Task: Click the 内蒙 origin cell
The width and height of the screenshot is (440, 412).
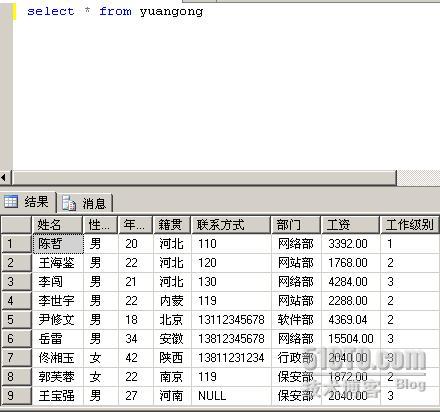Action: point(172,301)
